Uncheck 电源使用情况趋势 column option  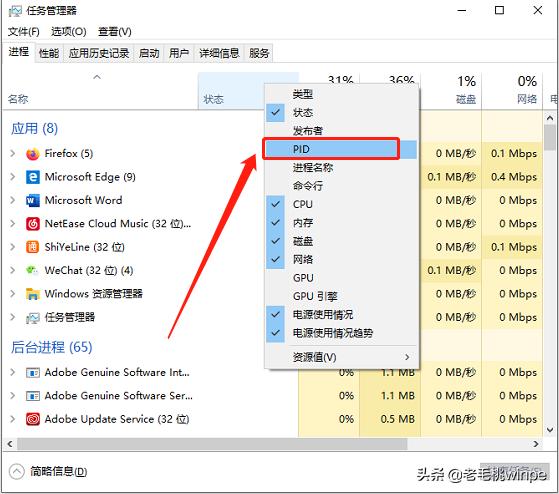(275, 333)
